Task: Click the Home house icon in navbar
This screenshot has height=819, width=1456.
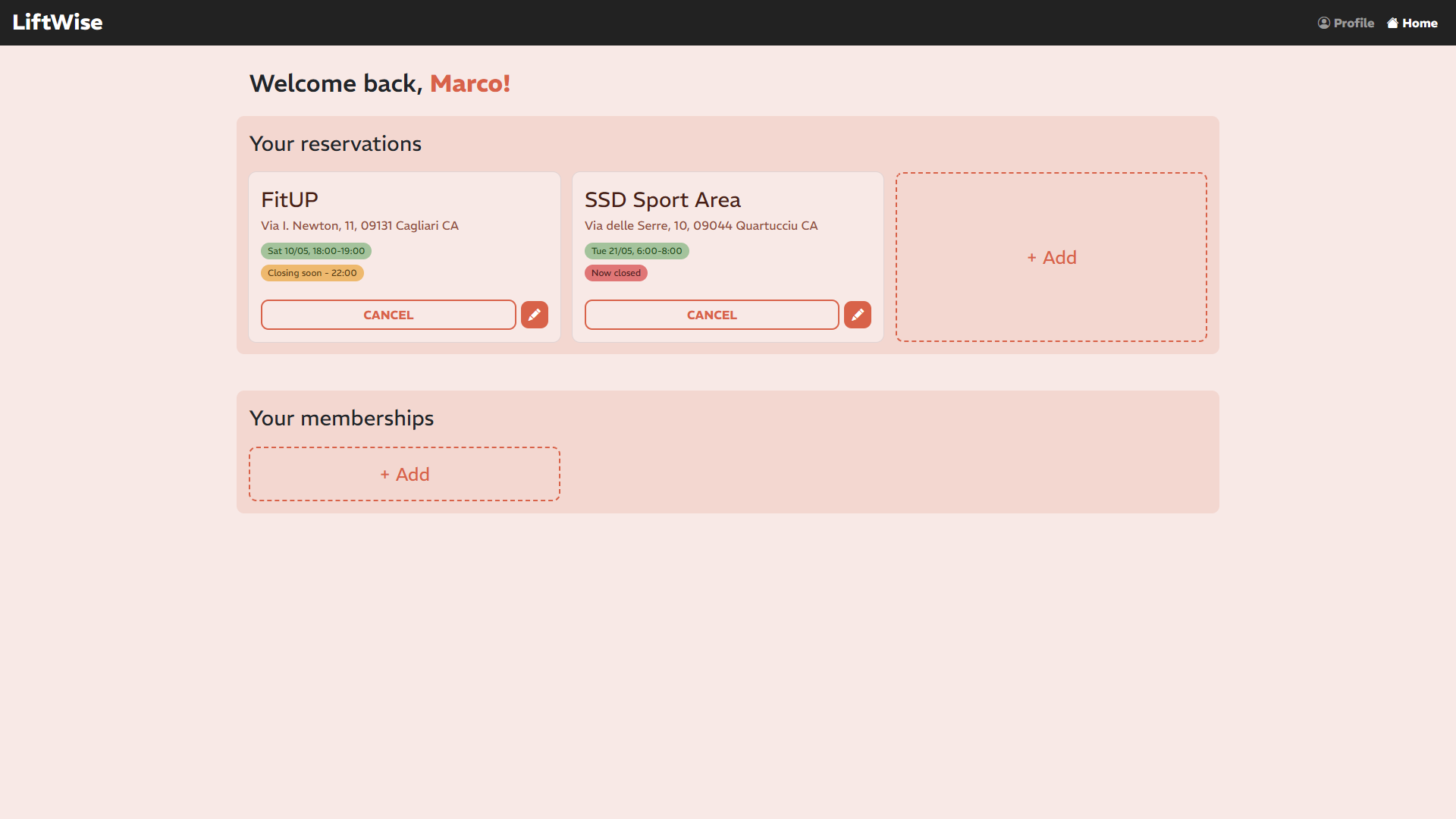Action: click(1392, 23)
